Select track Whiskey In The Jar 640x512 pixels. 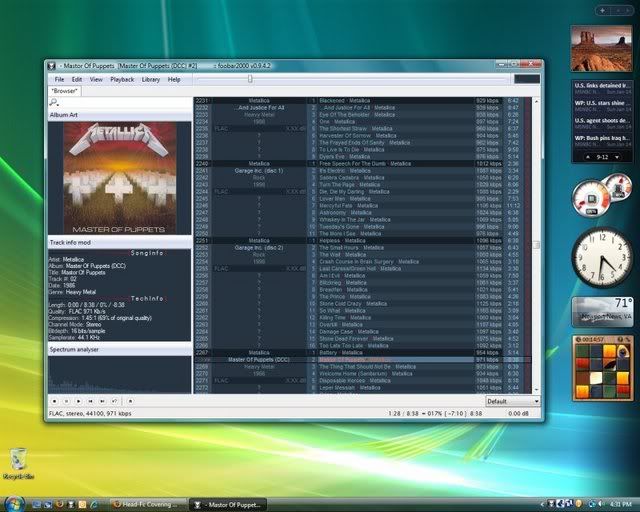point(355,220)
